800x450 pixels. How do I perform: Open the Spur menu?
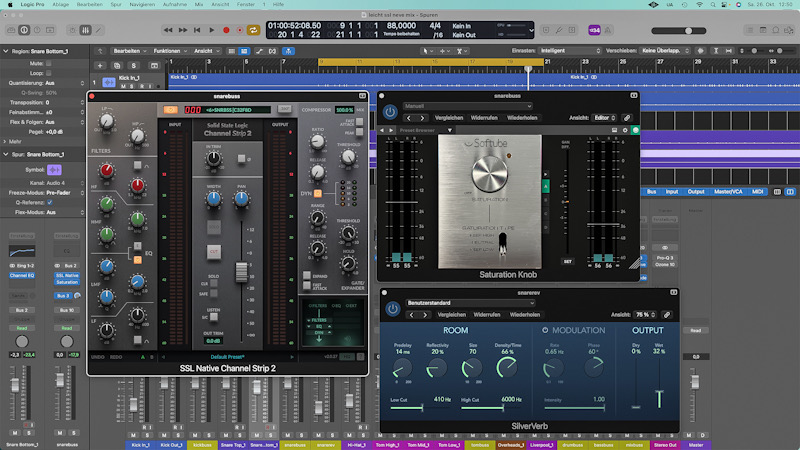coord(116,4)
